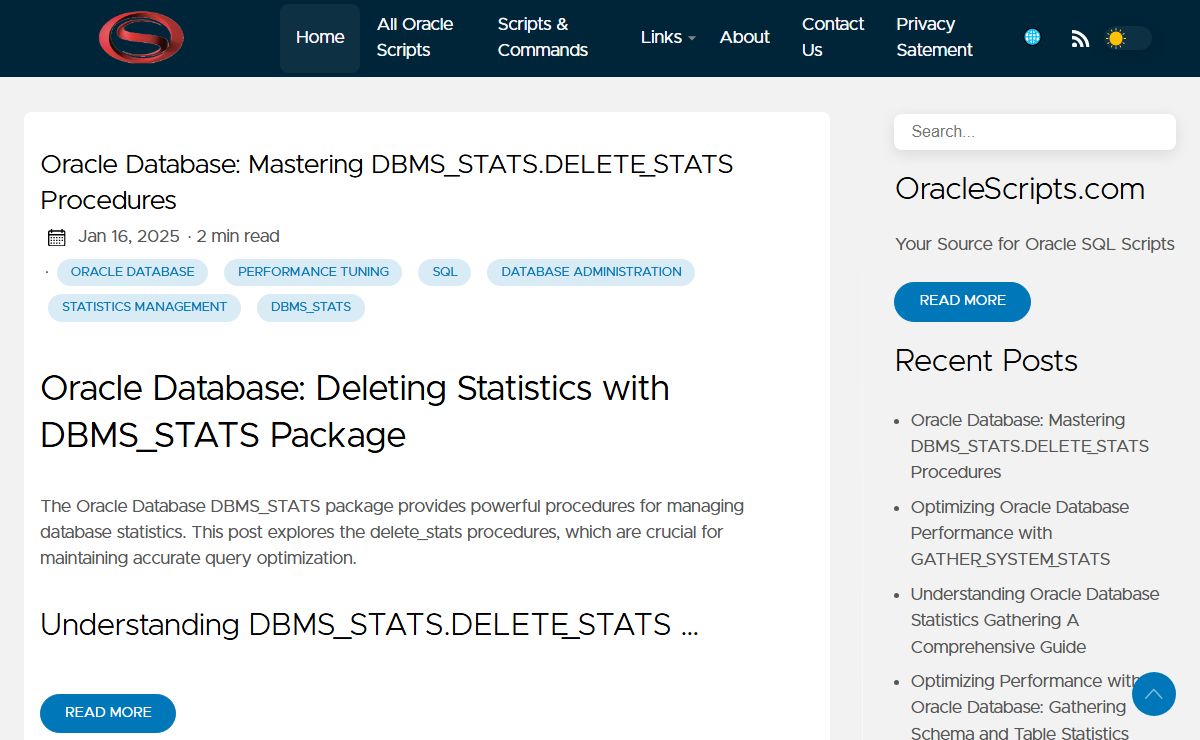Select the STATISTICS MANAGEMENT tag
The height and width of the screenshot is (740, 1200).
tap(145, 307)
